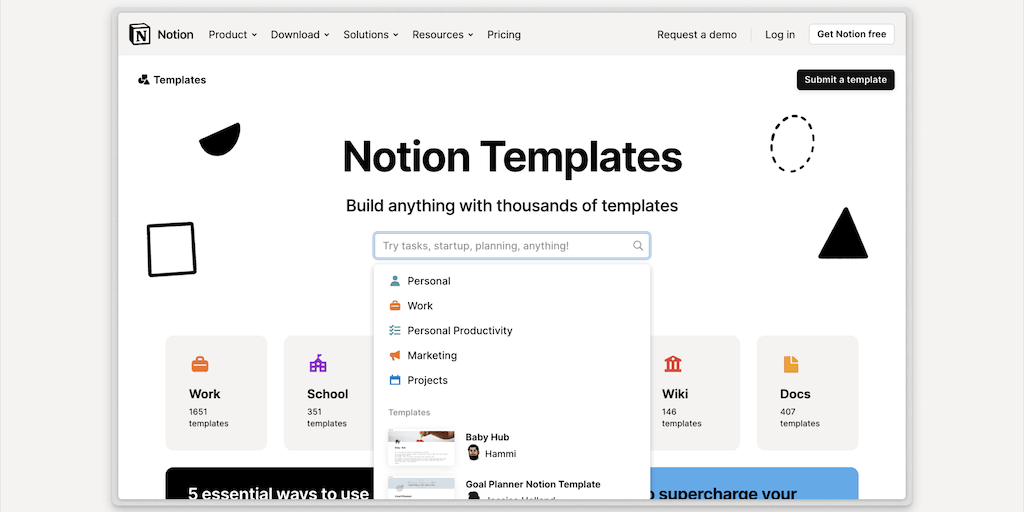Click the search magnifier icon
1024x512 pixels.
tap(638, 246)
